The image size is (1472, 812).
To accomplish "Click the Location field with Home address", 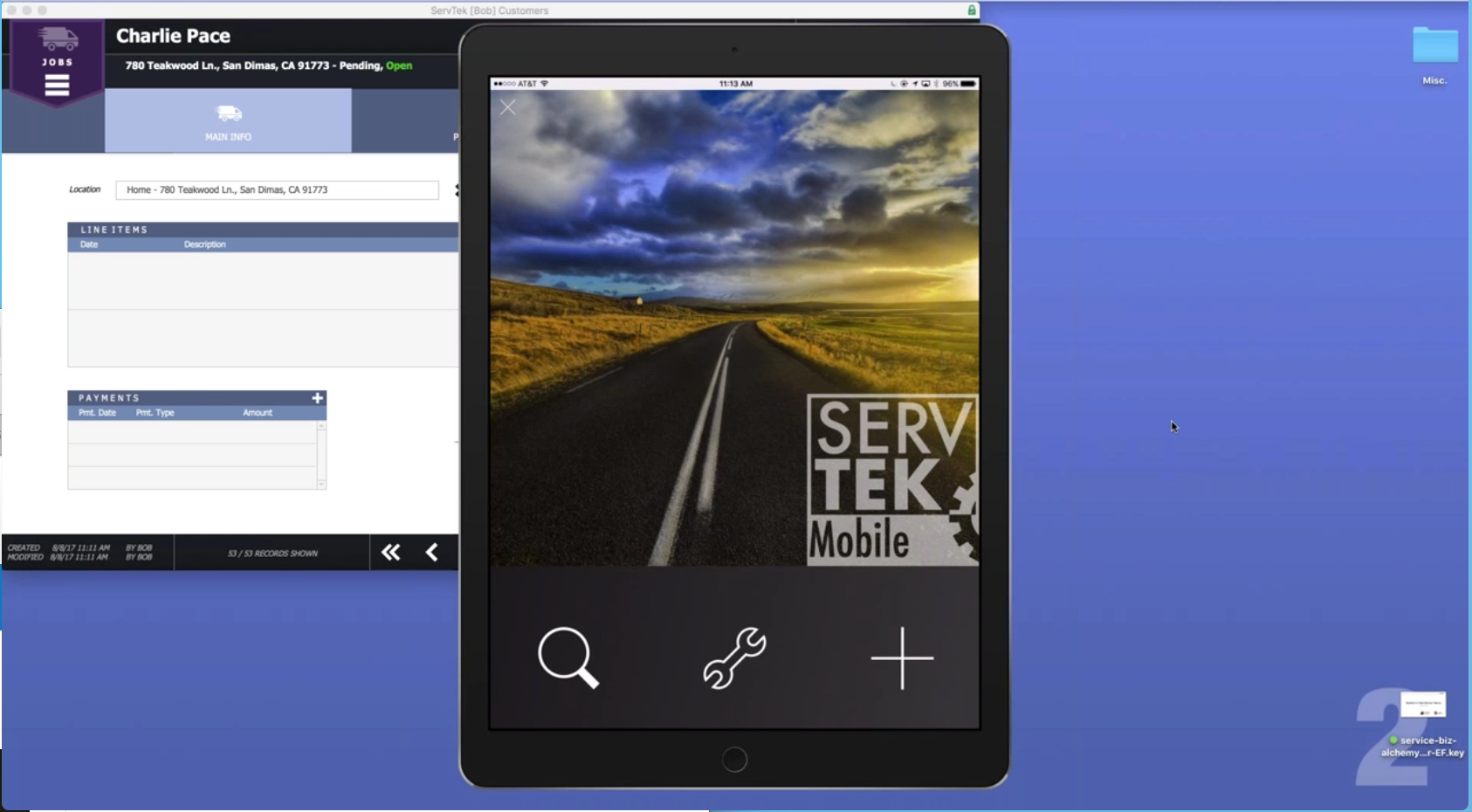I will click(x=277, y=189).
